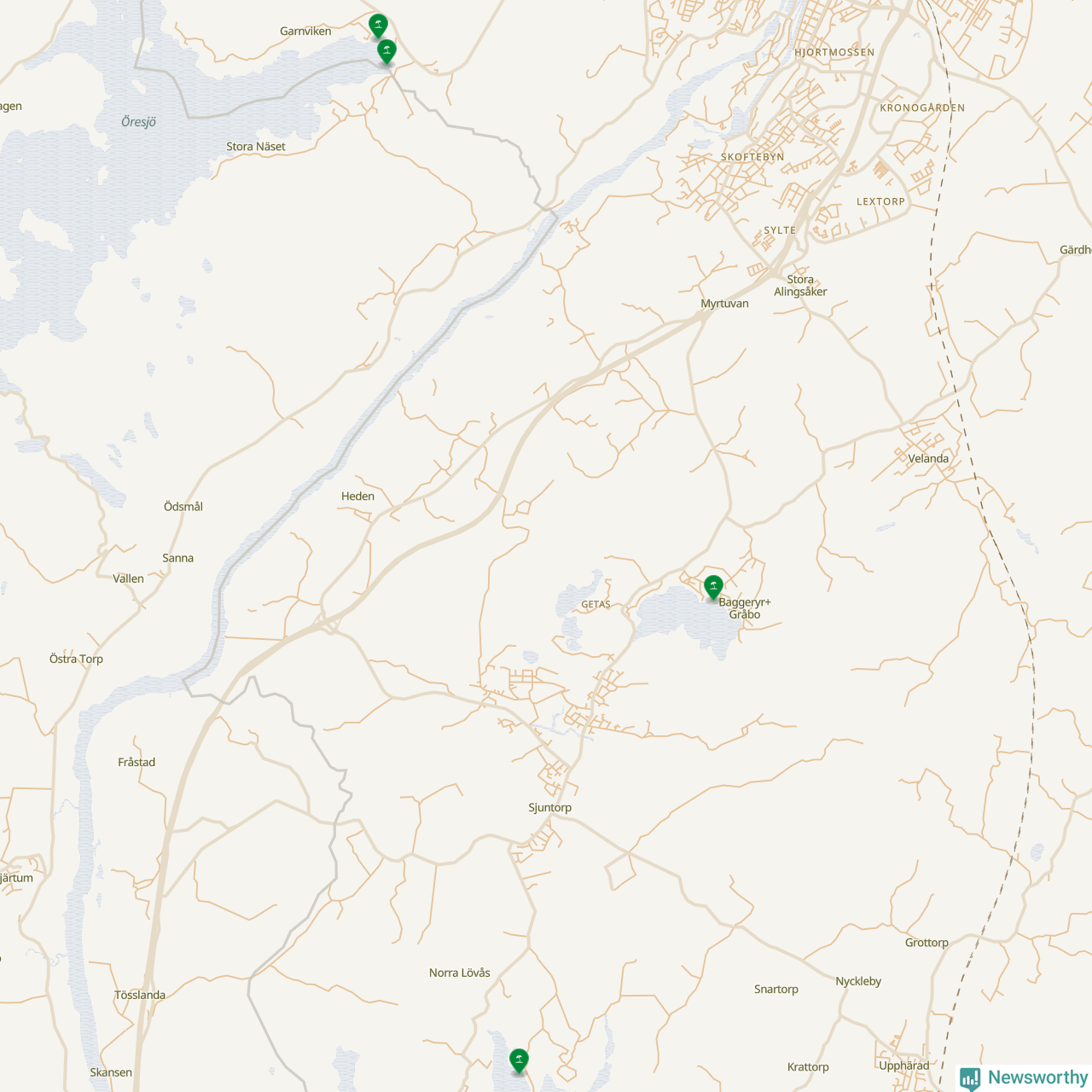Select the Fråstad place label
Screen dimensions: 1092x1092
[x=136, y=763]
